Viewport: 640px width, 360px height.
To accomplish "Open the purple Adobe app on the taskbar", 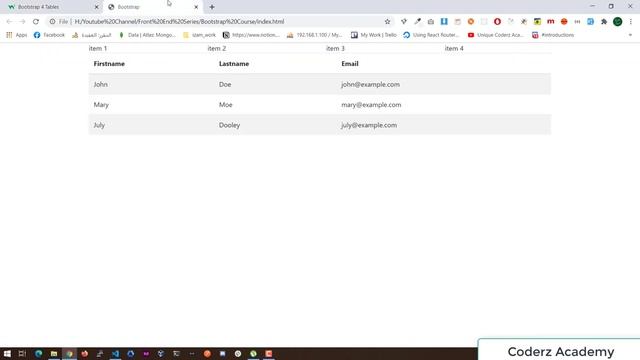I will [x=146, y=353].
